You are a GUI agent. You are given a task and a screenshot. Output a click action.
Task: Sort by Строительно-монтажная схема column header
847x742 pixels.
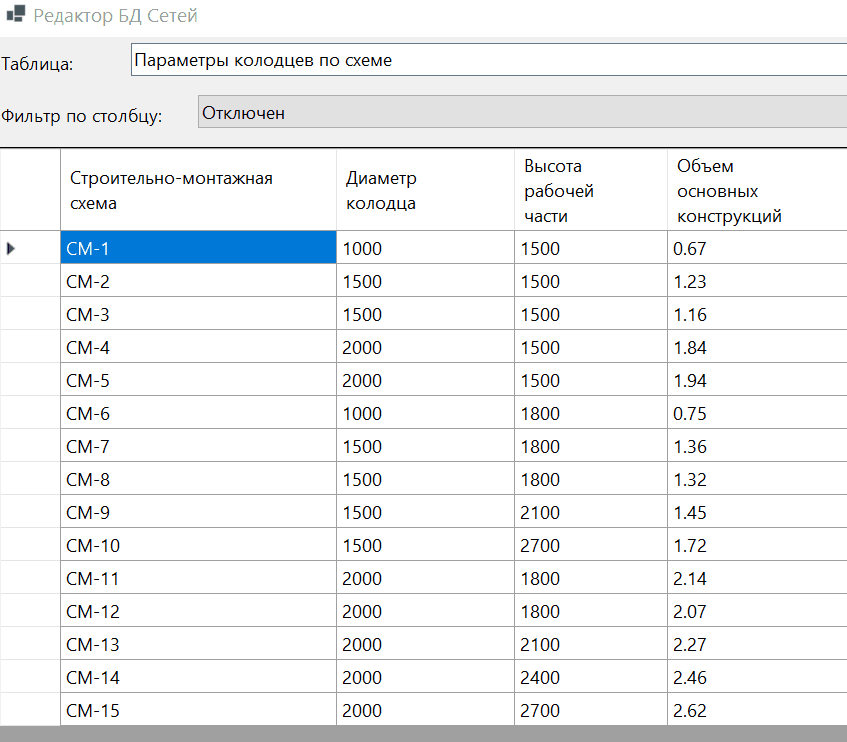[198, 190]
